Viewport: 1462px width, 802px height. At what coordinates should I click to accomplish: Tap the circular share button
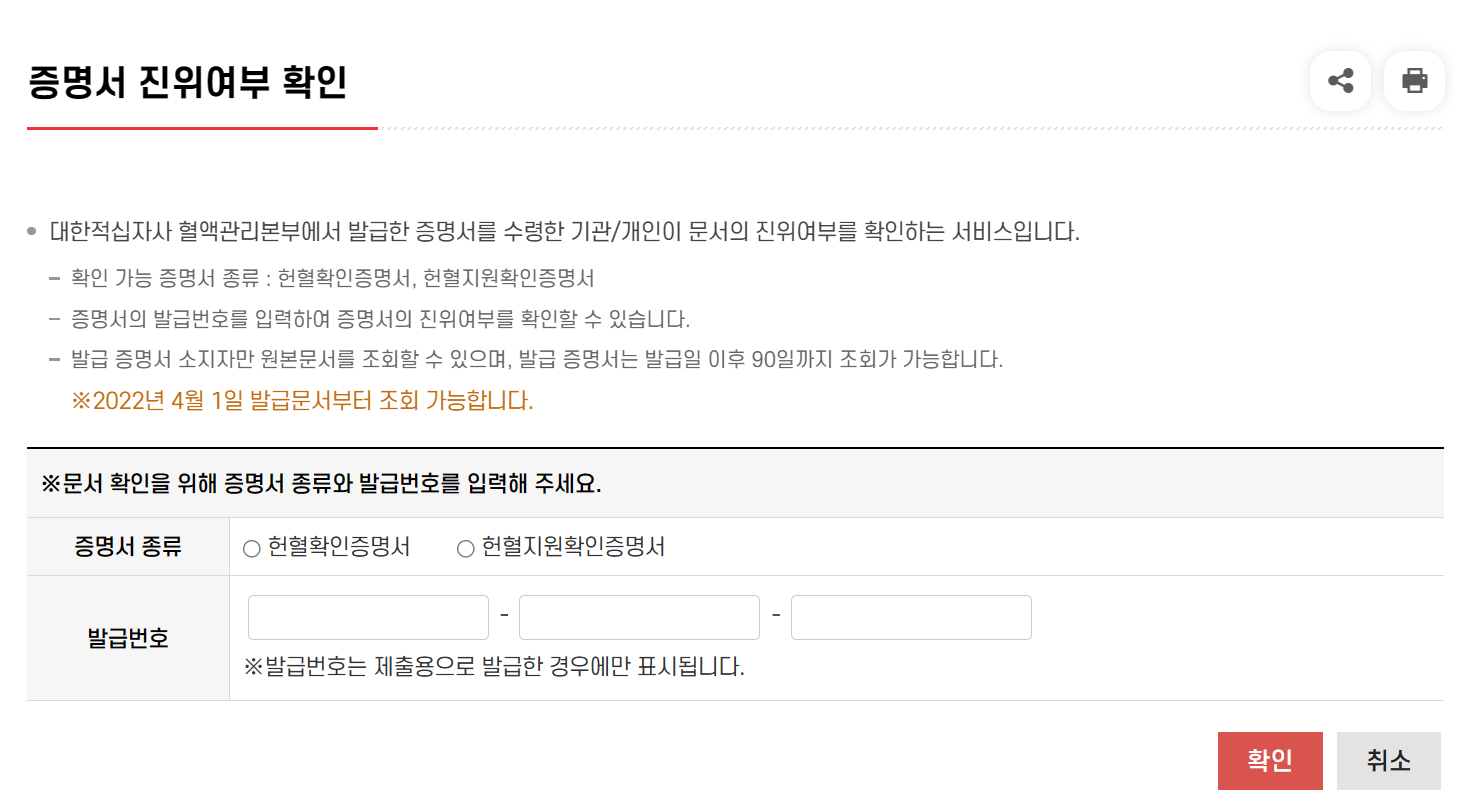tap(1340, 81)
